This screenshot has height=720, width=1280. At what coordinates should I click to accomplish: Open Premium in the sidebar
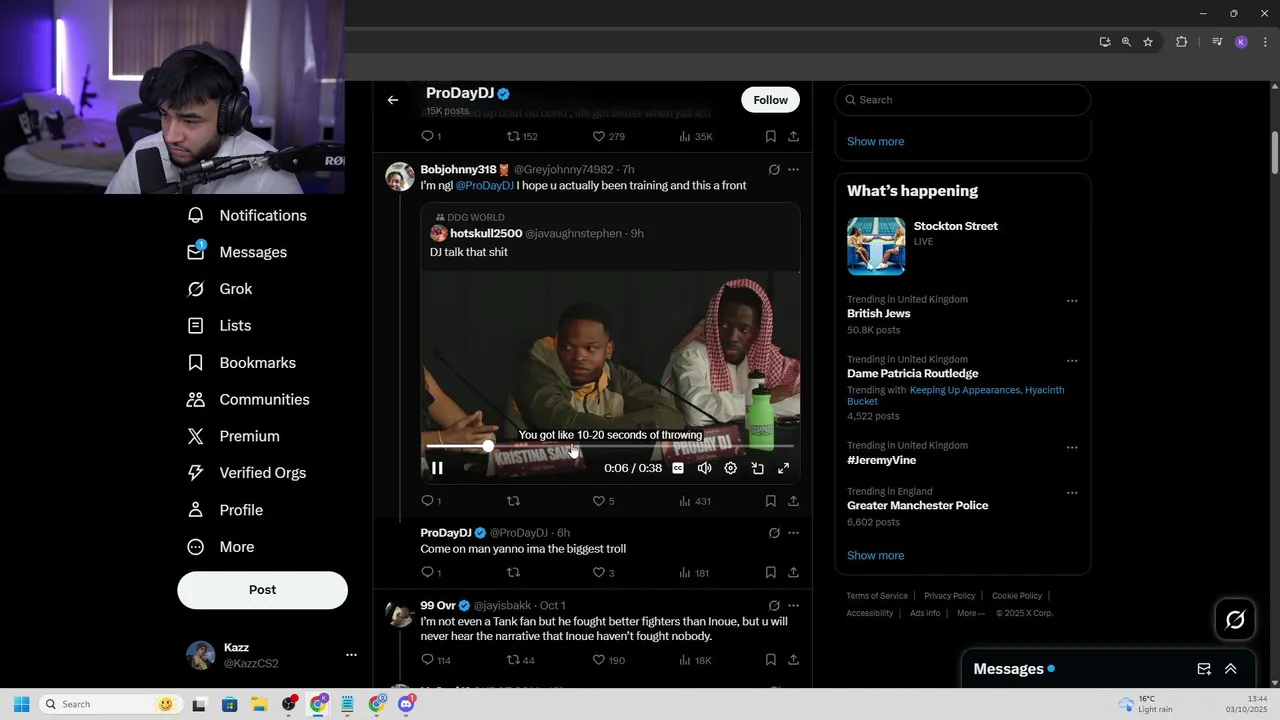[233, 437]
